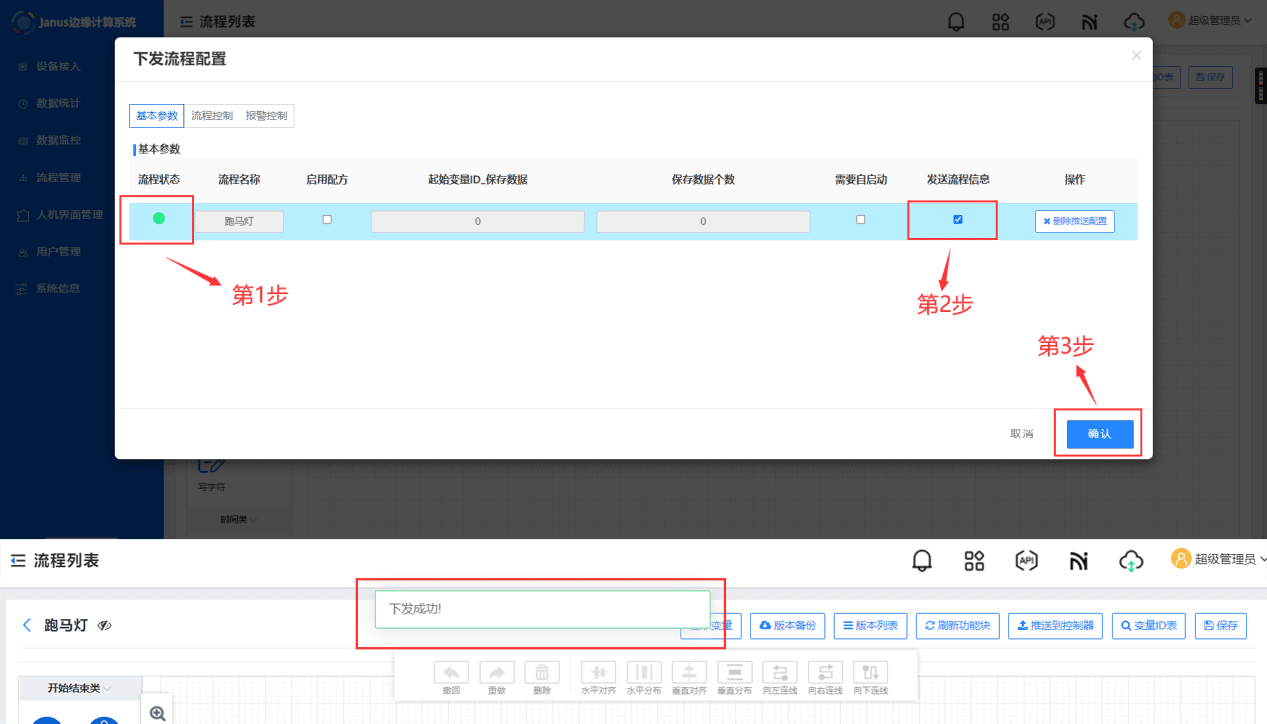Click the 水平对齐 align icon
The width and height of the screenshot is (1267, 724).
coord(598,673)
